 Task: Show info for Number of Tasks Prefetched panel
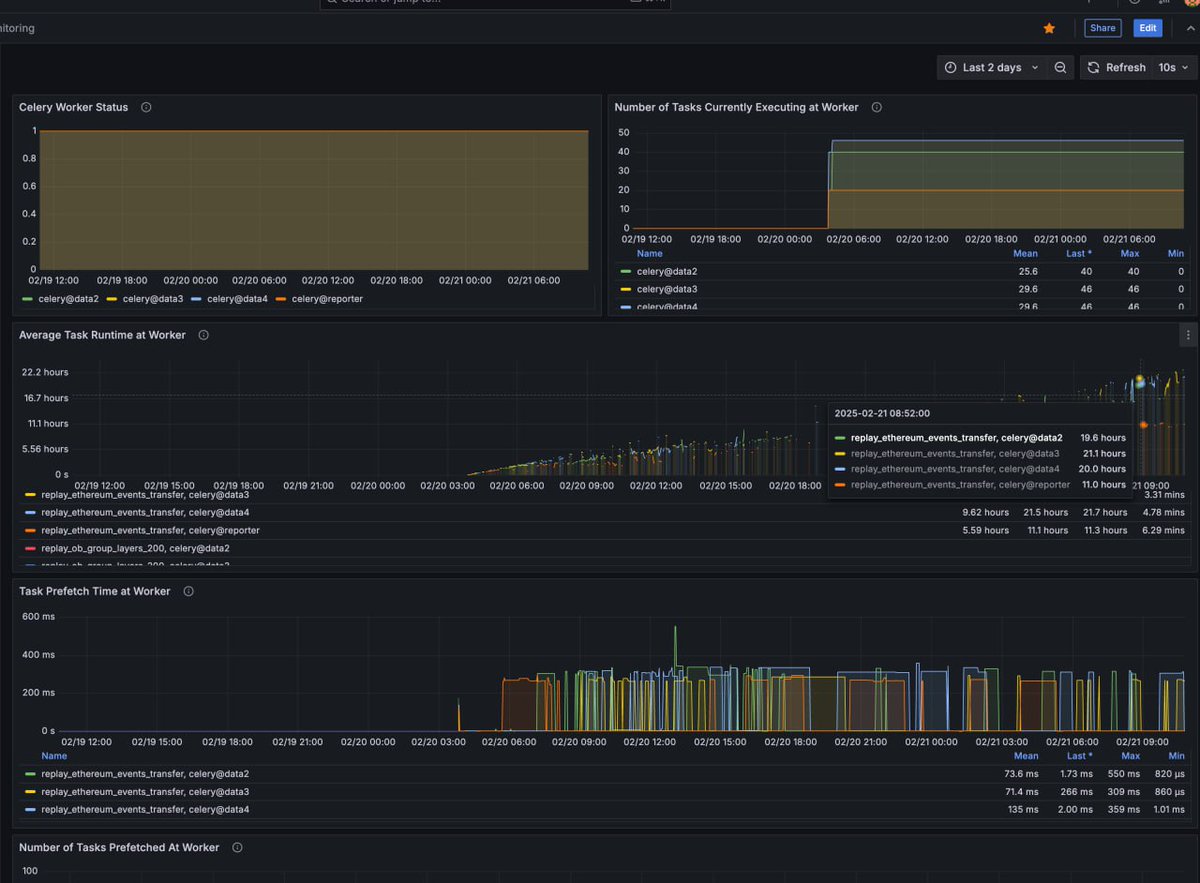tap(237, 847)
